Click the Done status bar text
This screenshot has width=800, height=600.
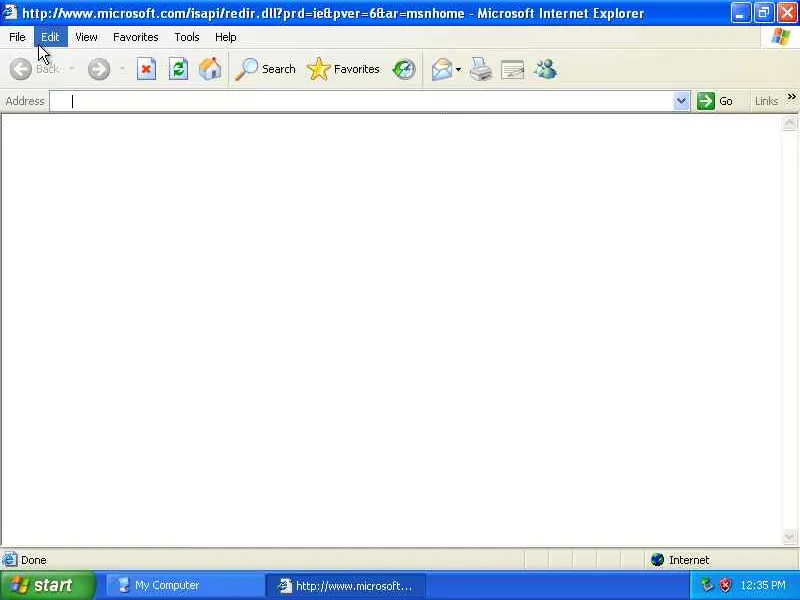pyautogui.click(x=34, y=560)
